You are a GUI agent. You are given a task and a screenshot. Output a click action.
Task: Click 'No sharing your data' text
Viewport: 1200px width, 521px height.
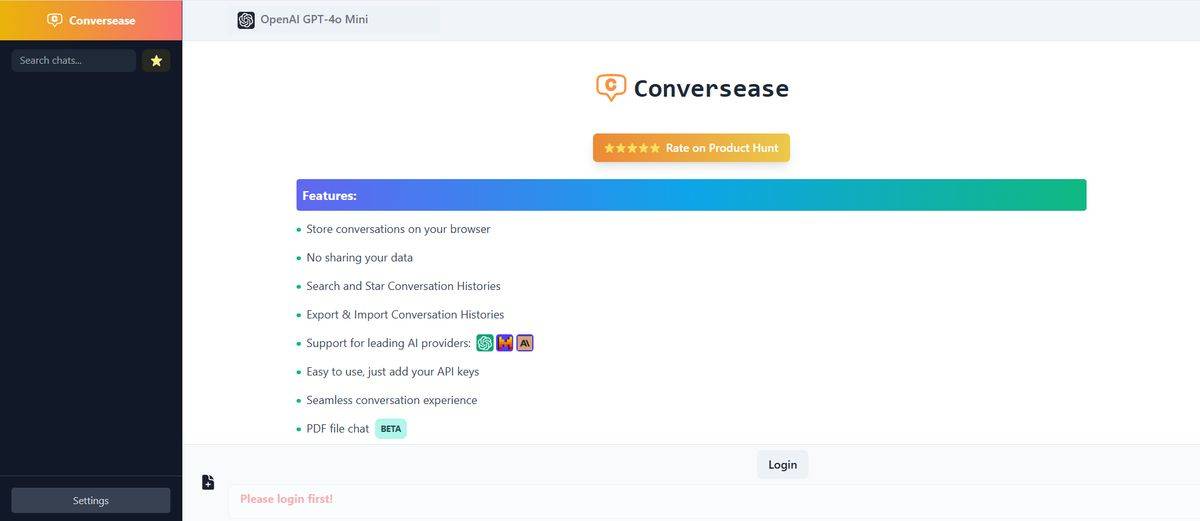[360, 258]
